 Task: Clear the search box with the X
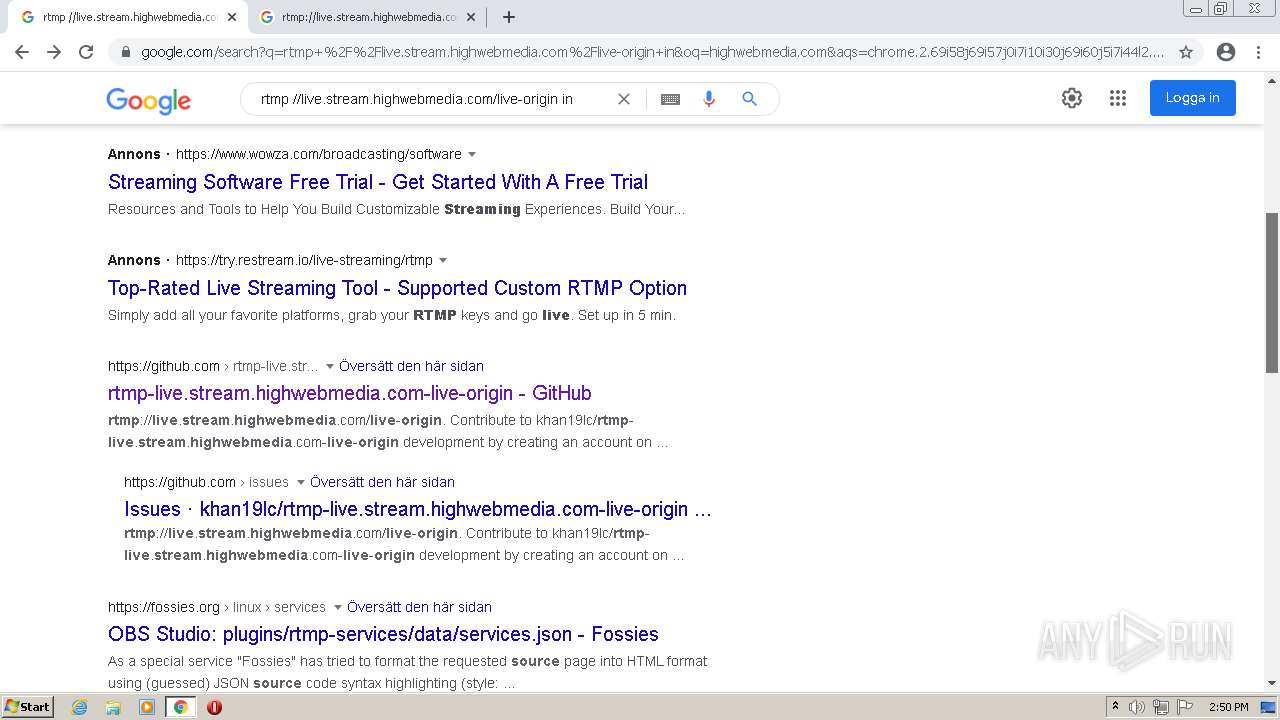[x=624, y=99]
